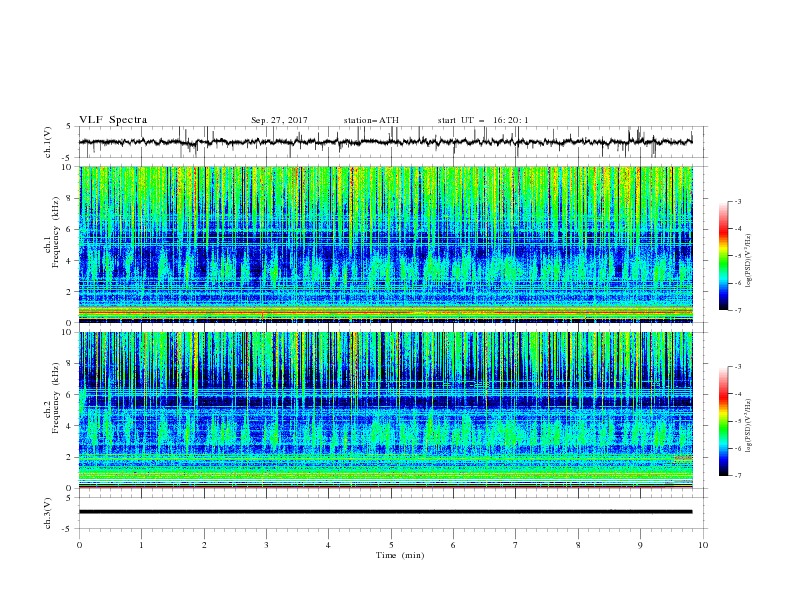The image size is (792, 612).
Task: Click the "-6" tick on ch.2 color bar
Action: 737,448
